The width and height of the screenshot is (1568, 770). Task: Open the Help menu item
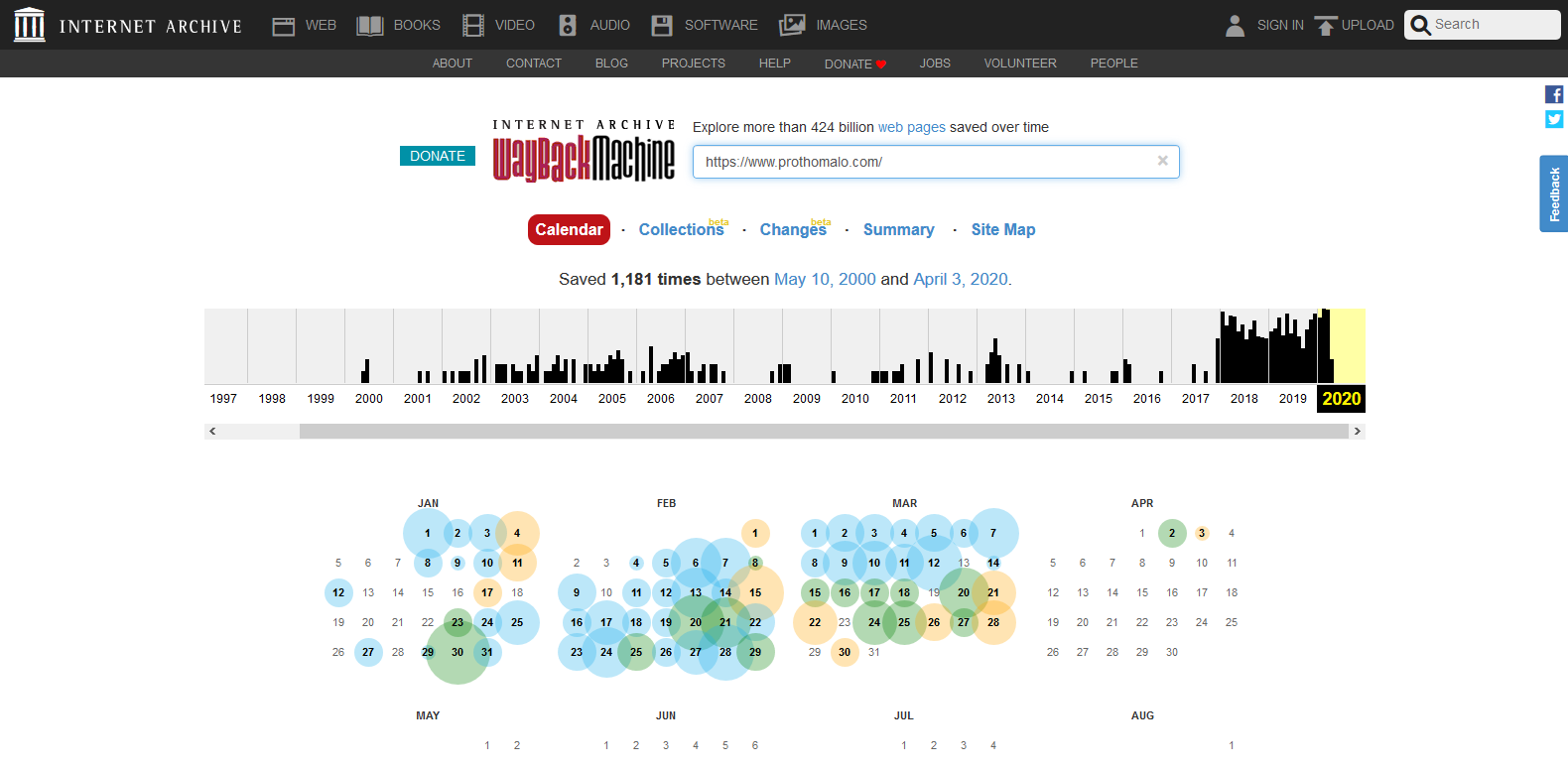[x=775, y=64]
